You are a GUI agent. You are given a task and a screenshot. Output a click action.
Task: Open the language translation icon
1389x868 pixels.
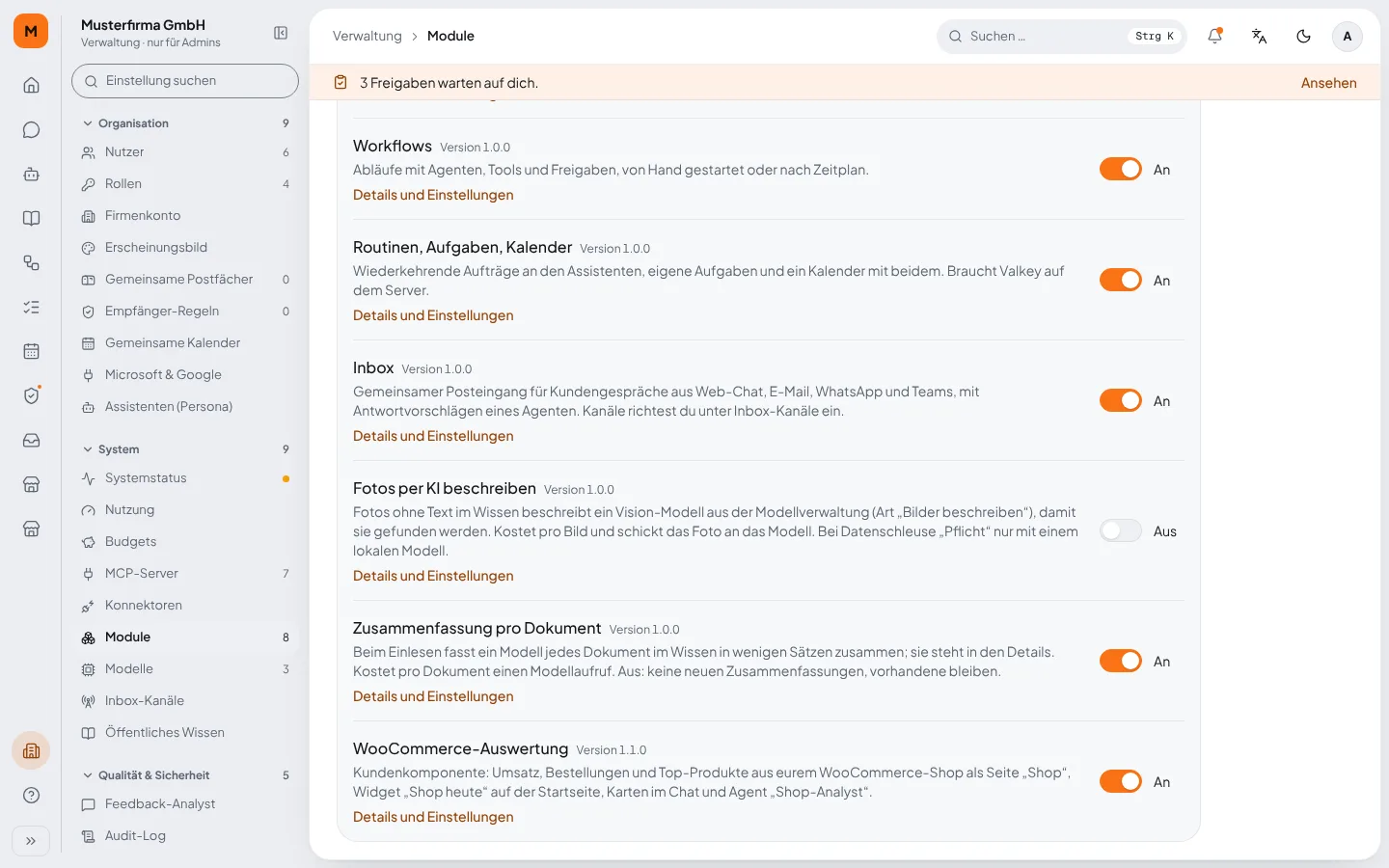click(x=1259, y=36)
